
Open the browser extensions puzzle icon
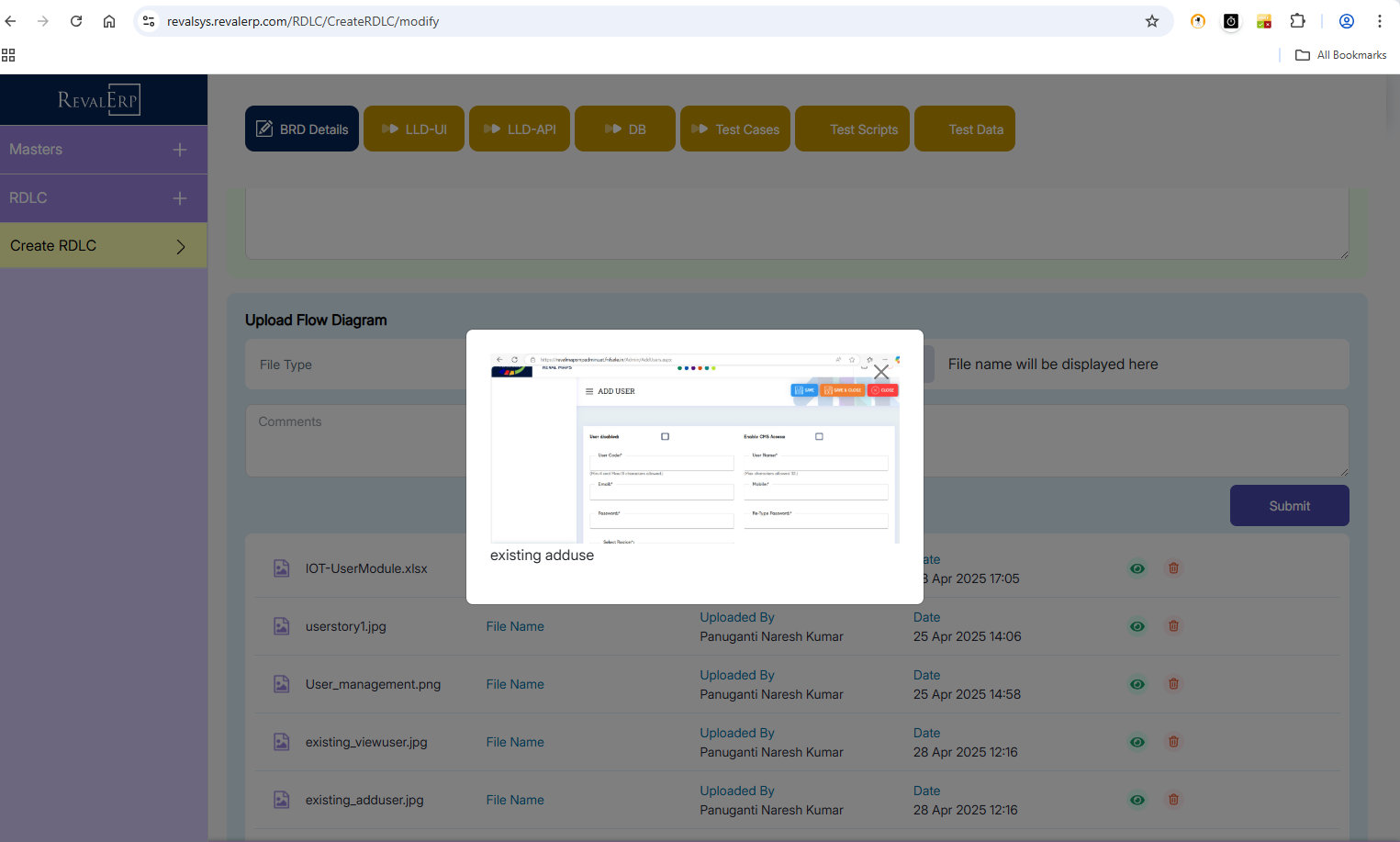1297,21
